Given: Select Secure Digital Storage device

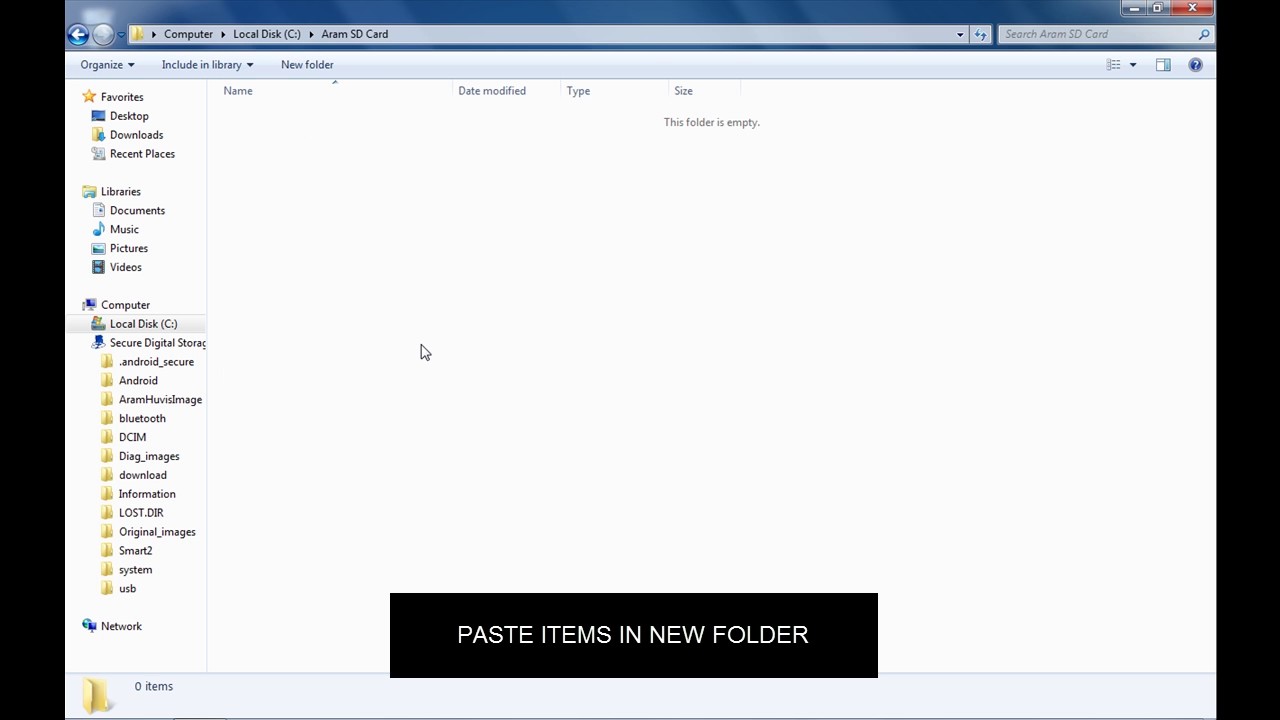Looking at the screenshot, I should [157, 343].
